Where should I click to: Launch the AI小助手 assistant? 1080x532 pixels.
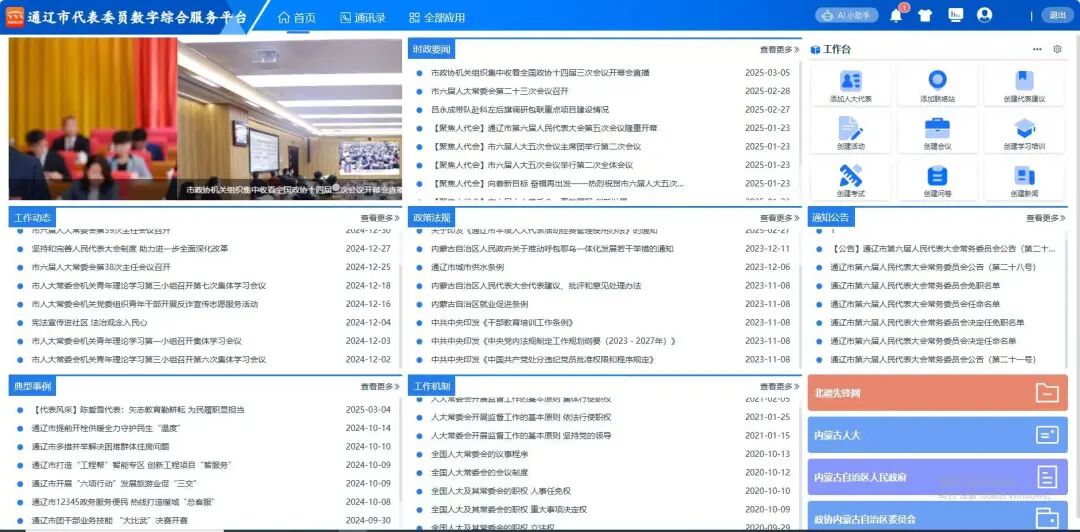(x=847, y=15)
